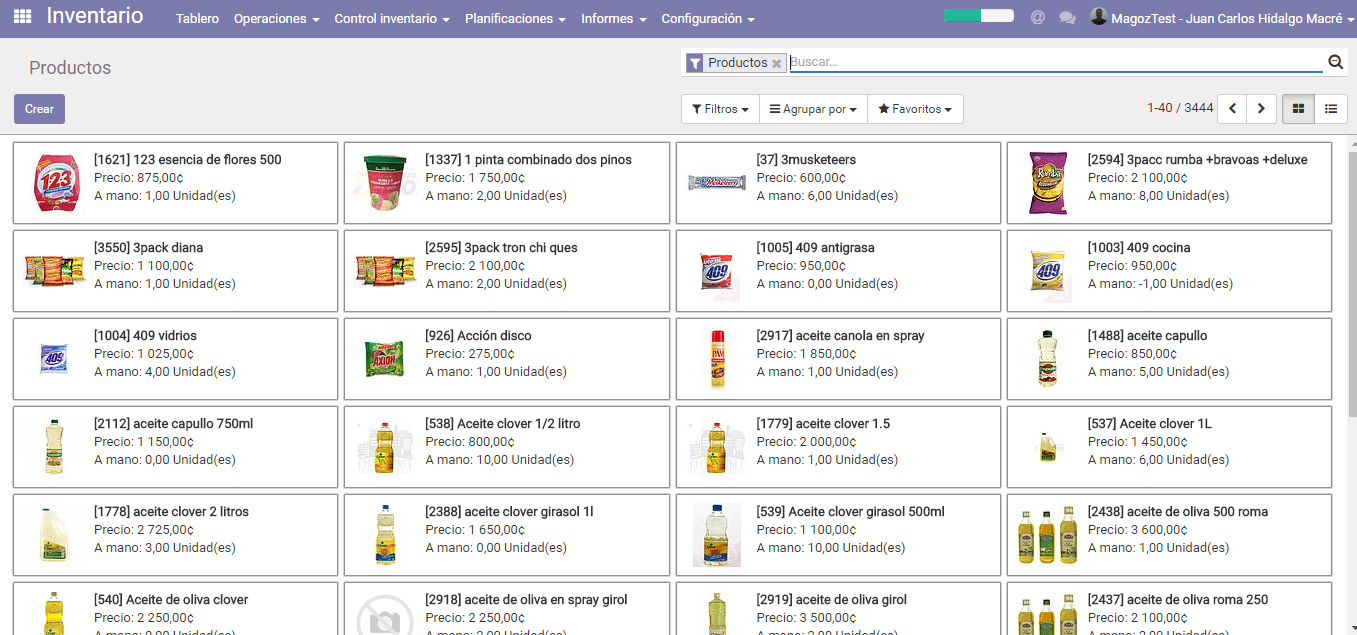
Task: Open the apps grid menu icon
Action: pos(22,17)
